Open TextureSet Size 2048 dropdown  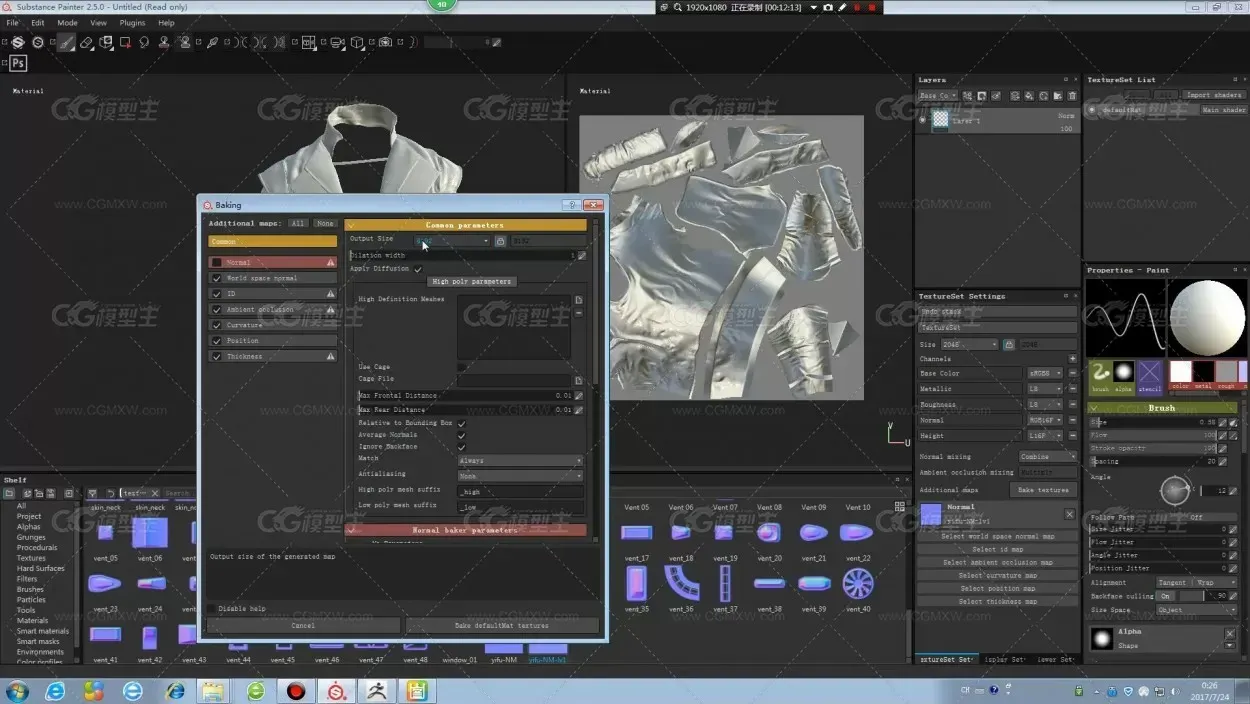[969, 344]
